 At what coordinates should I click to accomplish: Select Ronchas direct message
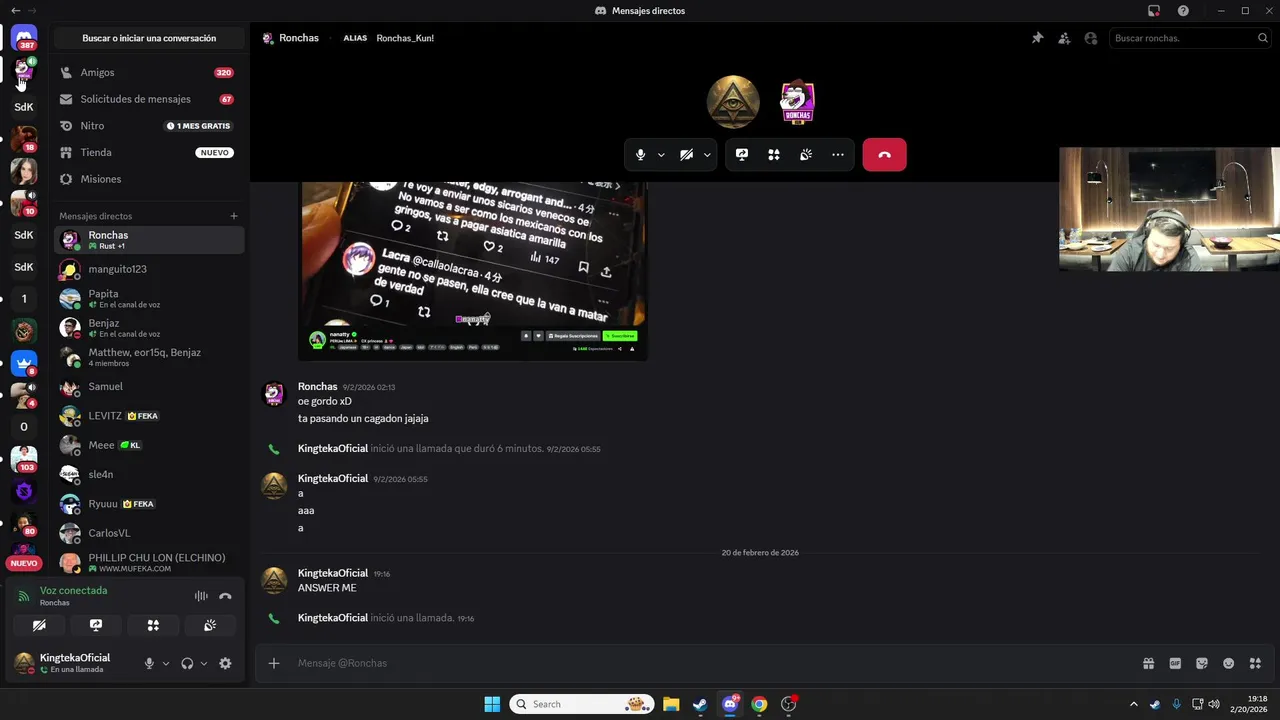click(149, 240)
